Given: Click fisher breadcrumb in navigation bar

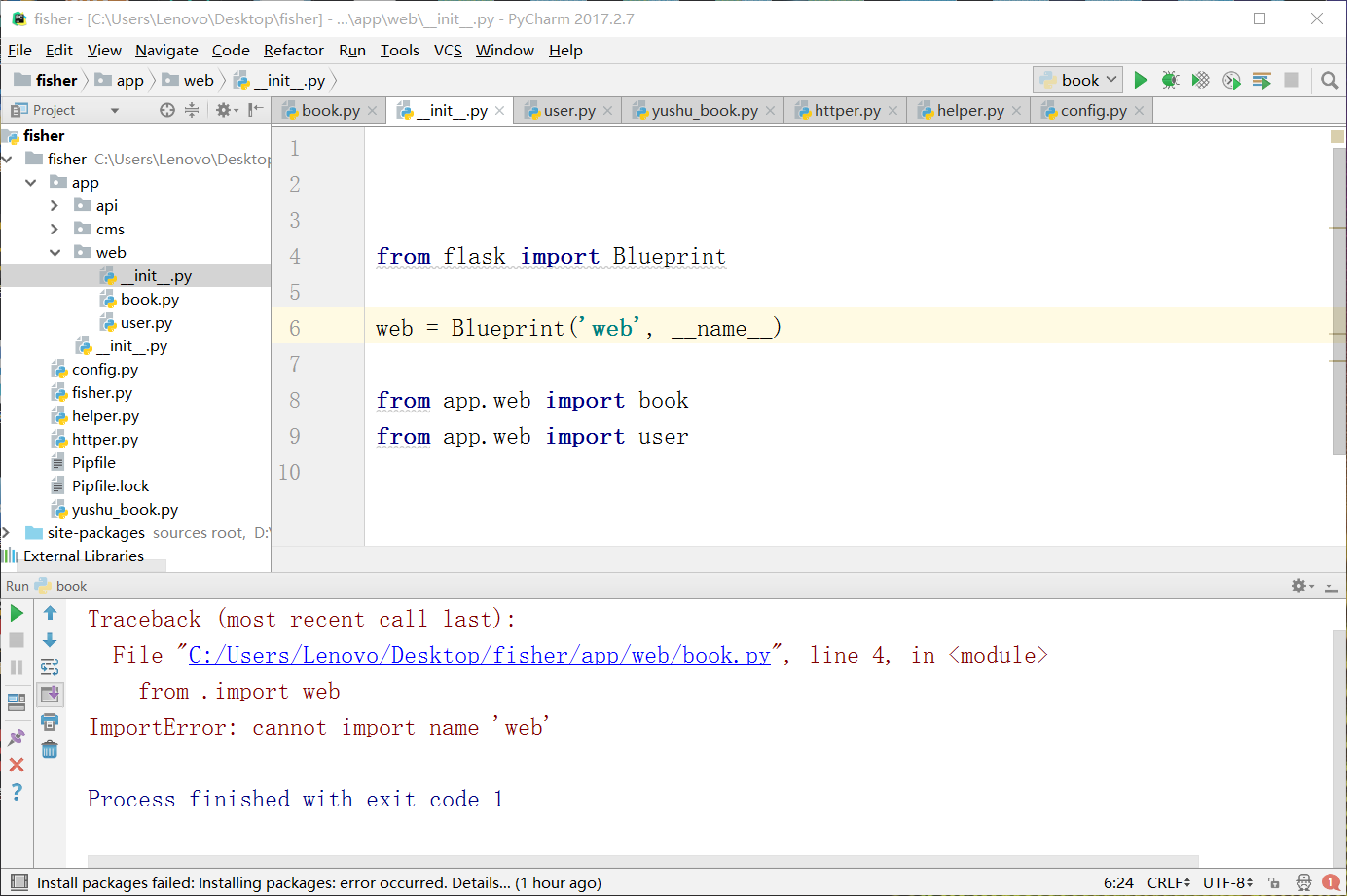Looking at the screenshot, I should click(47, 80).
